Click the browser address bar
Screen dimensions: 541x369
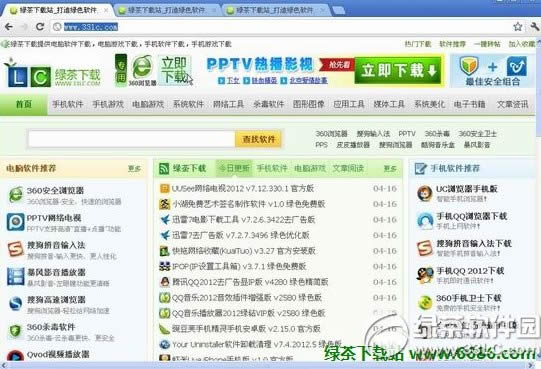(281, 27)
